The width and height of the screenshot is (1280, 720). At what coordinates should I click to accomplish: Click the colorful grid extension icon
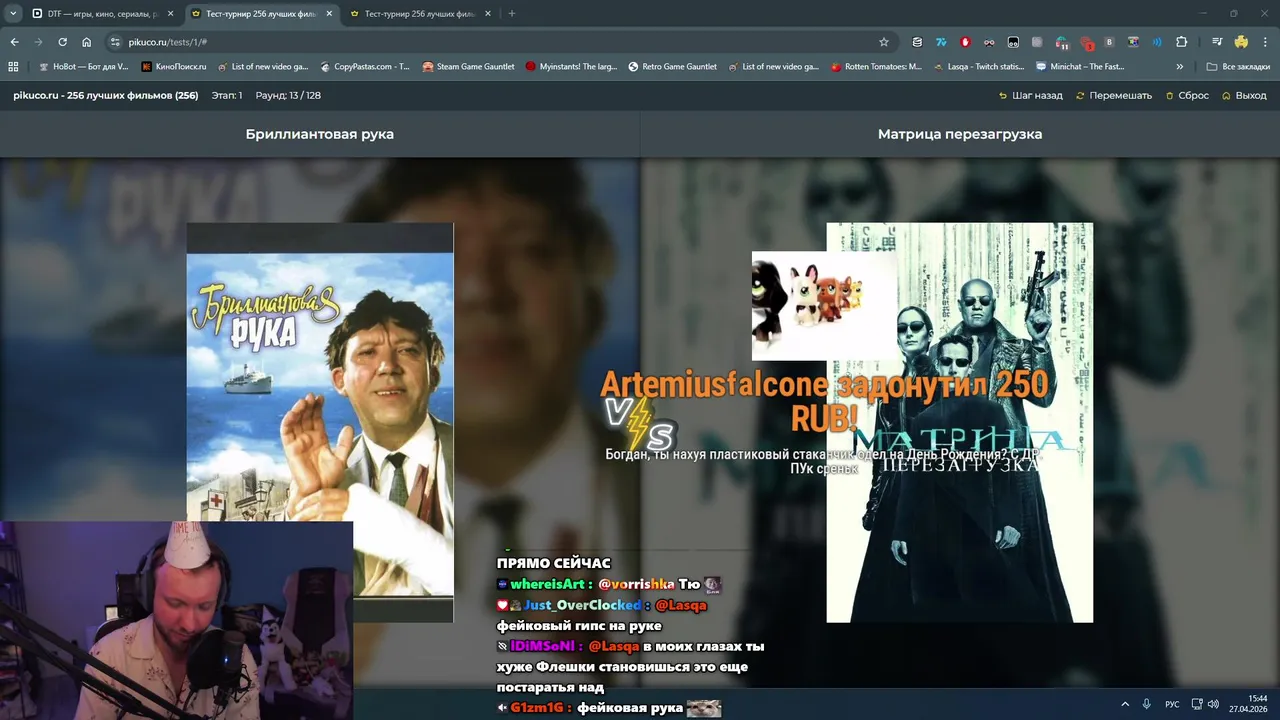(1133, 42)
